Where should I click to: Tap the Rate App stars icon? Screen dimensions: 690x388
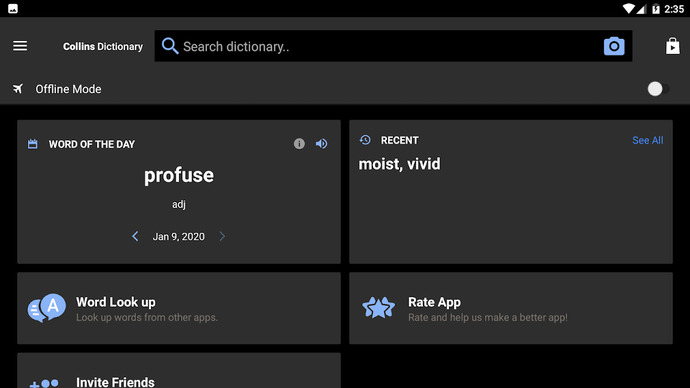[x=378, y=307]
